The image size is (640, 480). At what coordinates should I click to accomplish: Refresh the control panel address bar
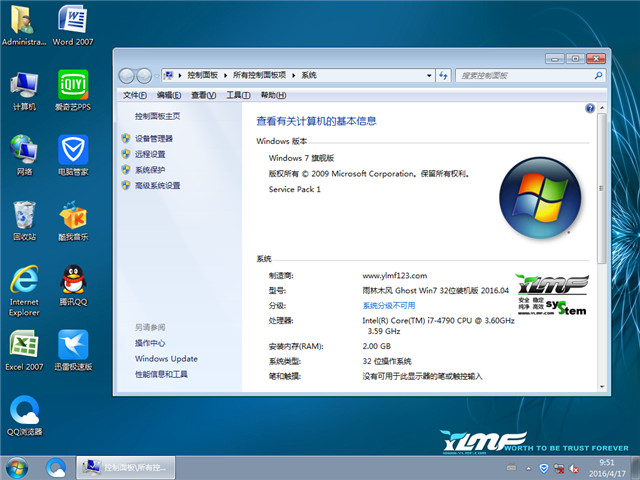(443, 76)
